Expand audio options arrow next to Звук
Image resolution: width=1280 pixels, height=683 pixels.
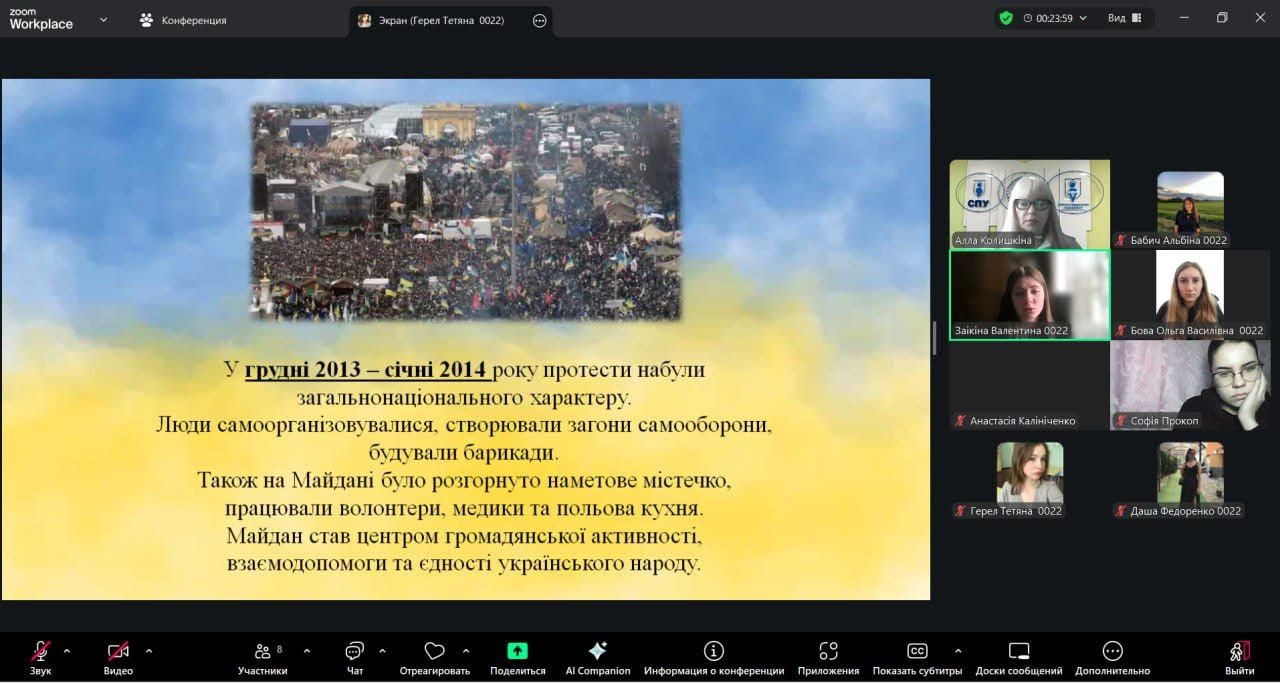click(x=67, y=651)
